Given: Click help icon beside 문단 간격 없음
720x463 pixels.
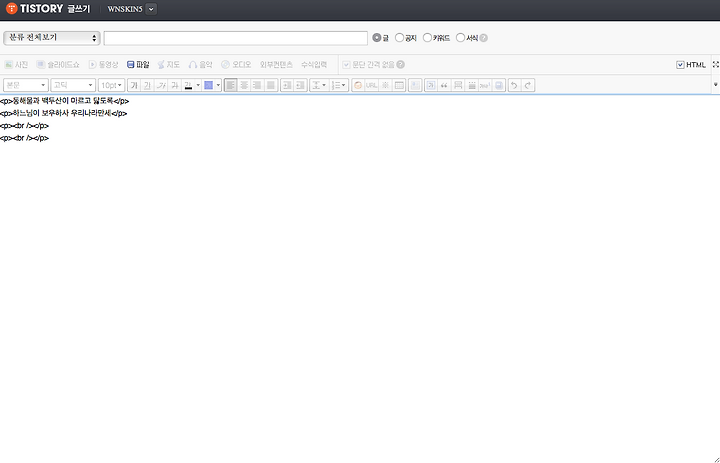Looking at the screenshot, I should 400,65.
